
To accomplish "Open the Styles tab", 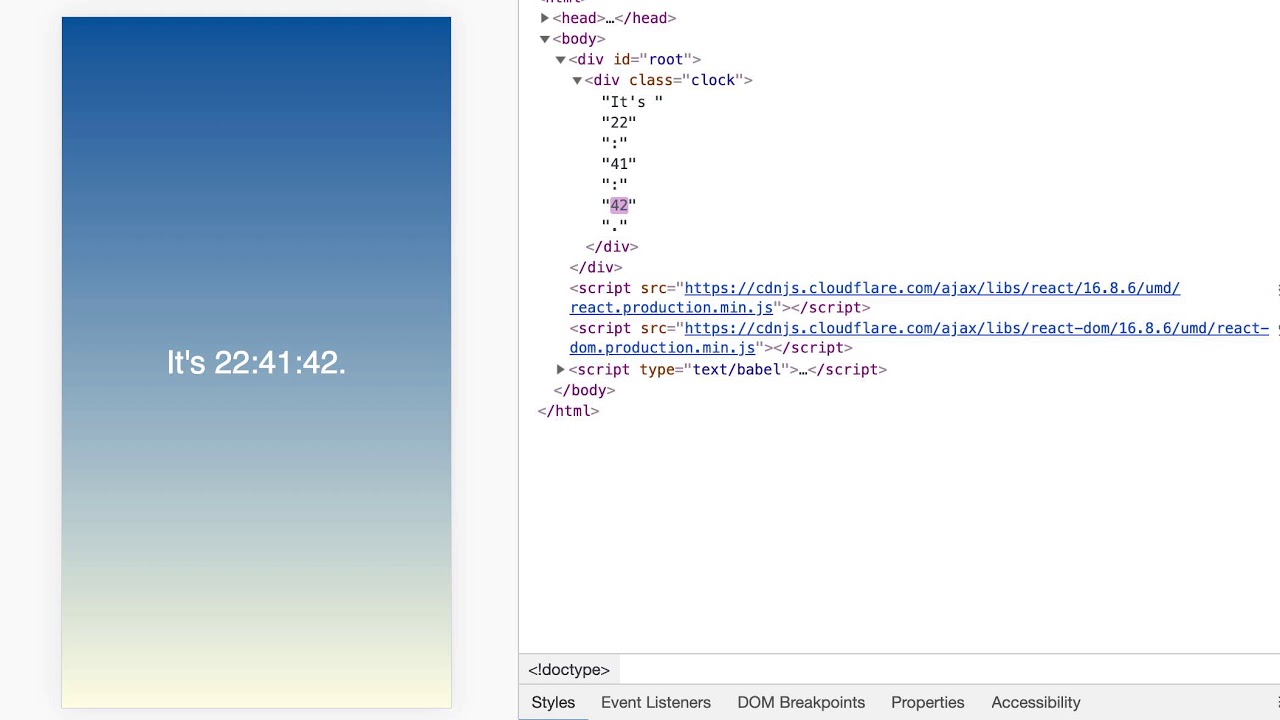I will (553, 702).
